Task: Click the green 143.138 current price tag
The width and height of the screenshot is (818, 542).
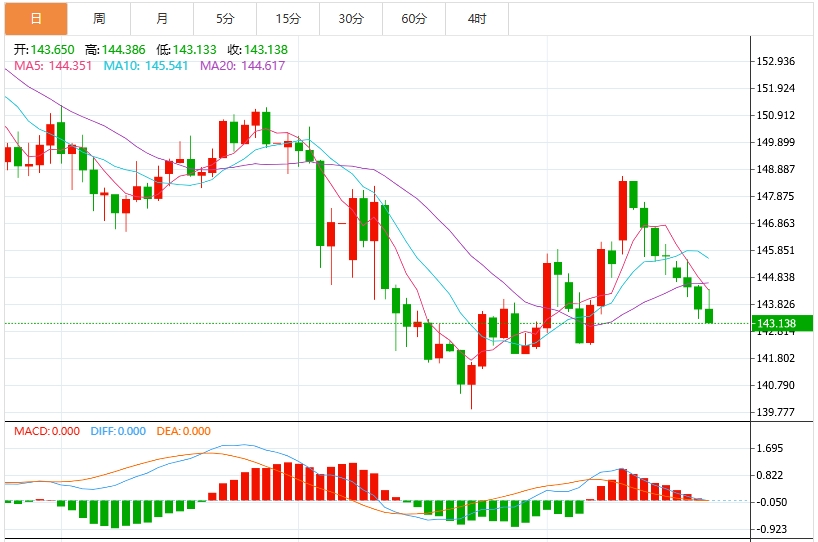Action: pos(782,323)
